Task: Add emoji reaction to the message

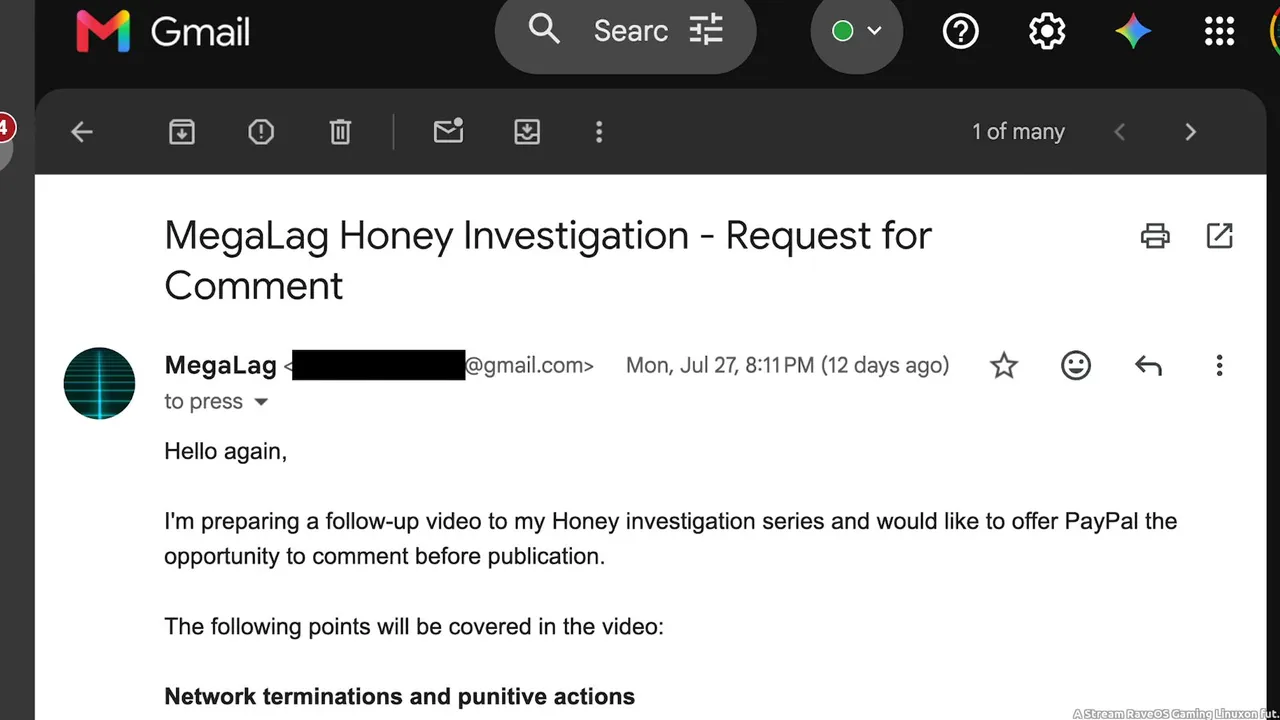Action: coord(1076,366)
